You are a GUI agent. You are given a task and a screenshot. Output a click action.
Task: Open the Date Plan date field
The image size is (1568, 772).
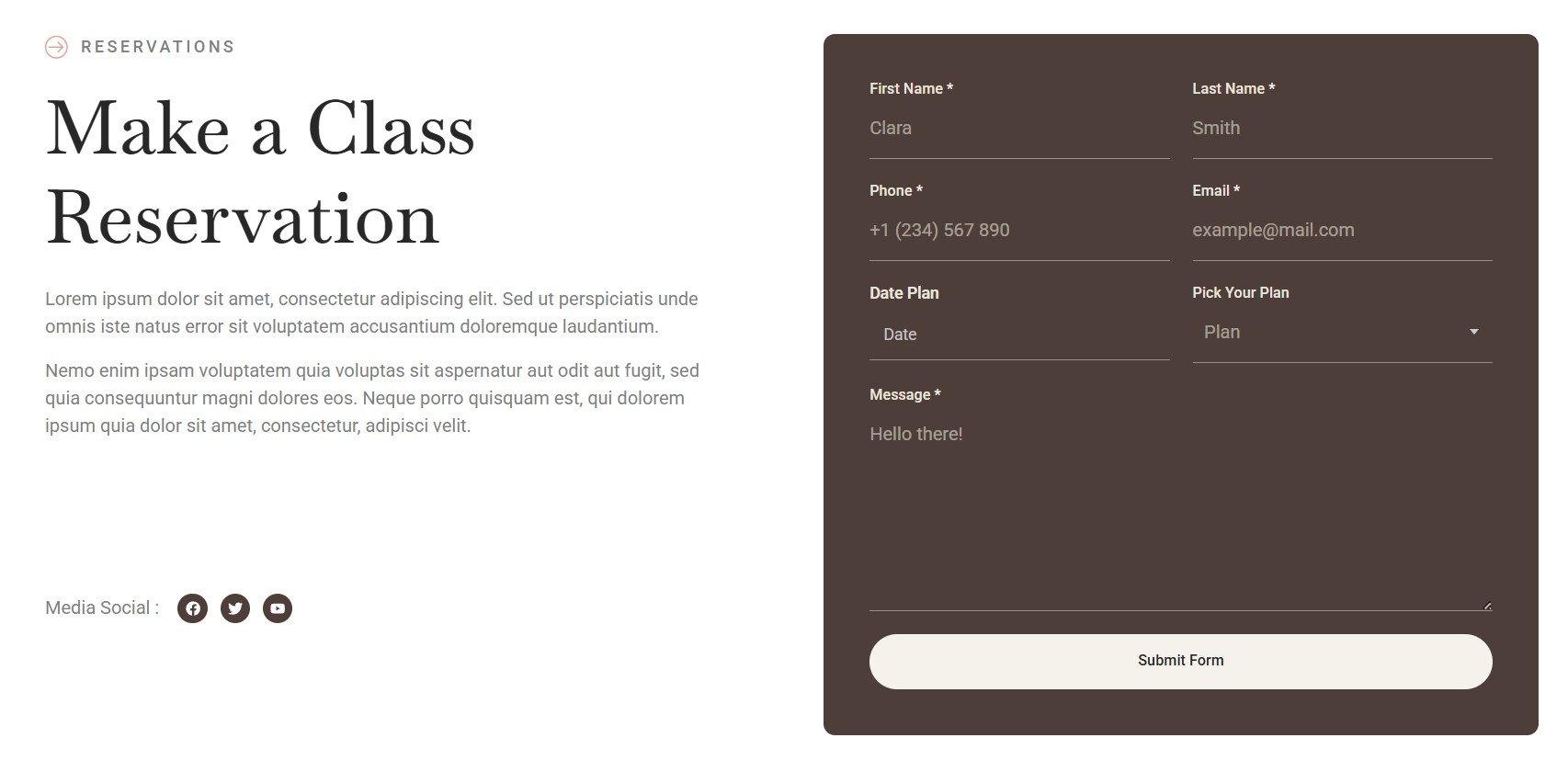click(1019, 335)
